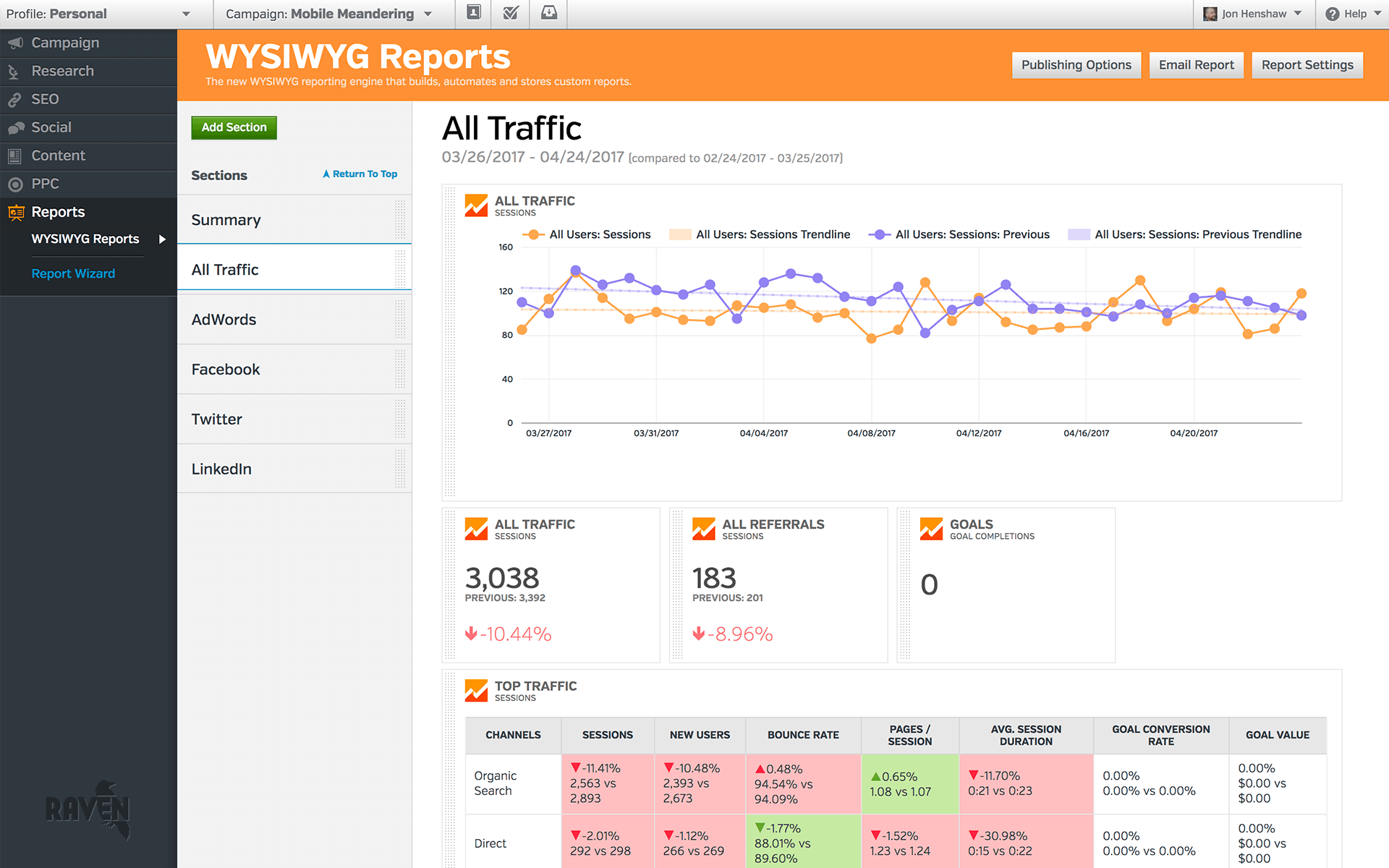This screenshot has height=868, width=1389.
Task: Open the Campaign sidebar menu
Action: (x=88, y=43)
